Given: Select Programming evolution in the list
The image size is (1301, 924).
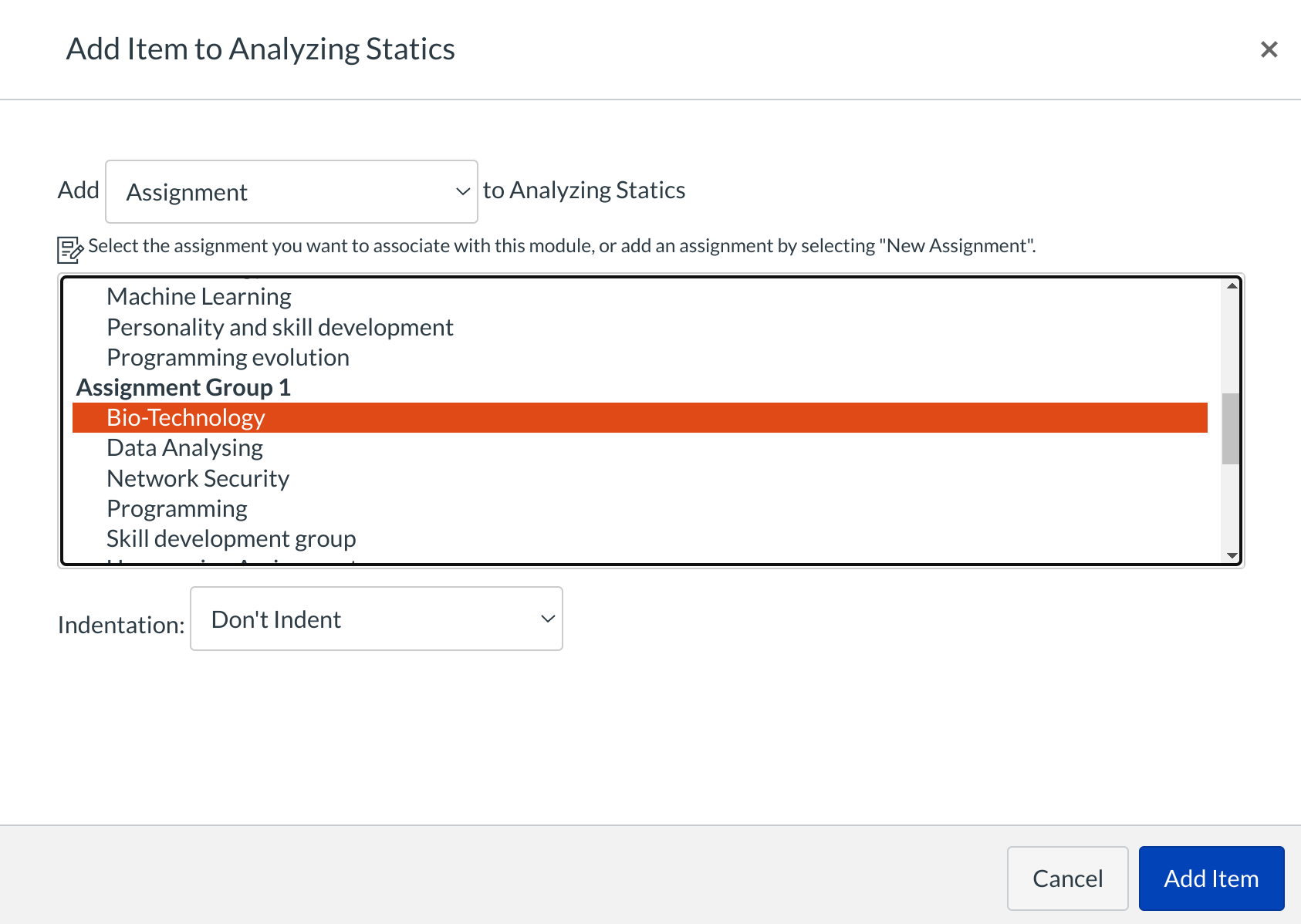Looking at the screenshot, I should pyautogui.click(x=228, y=358).
